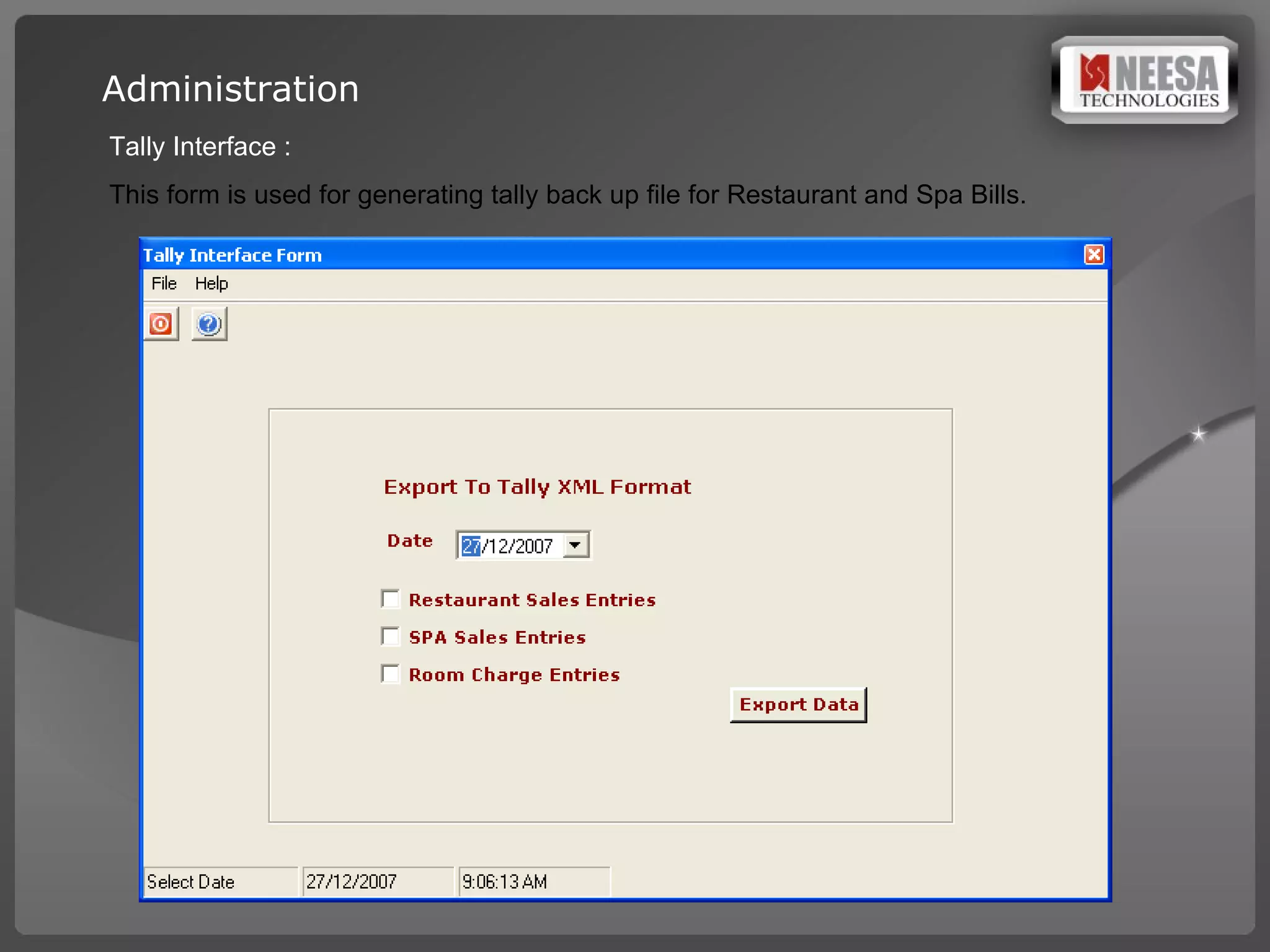Click the Export Data button
The width and height of the screenshot is (1270, 952).
pos(799,705)
